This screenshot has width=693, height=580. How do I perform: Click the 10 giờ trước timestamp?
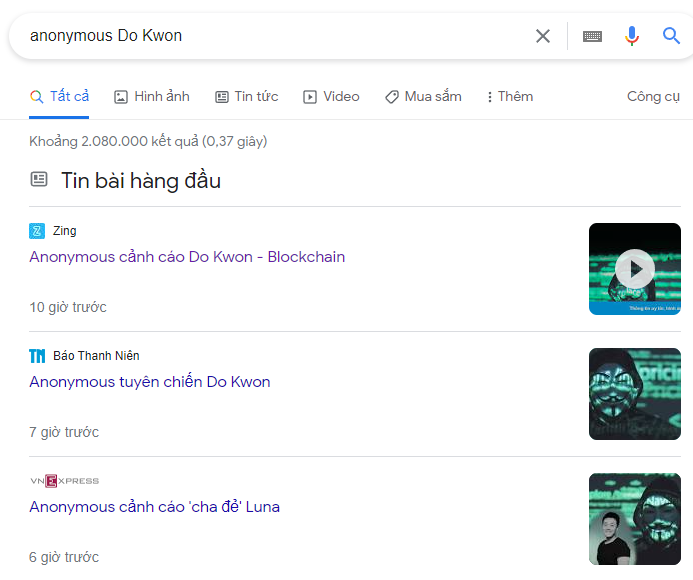tap(68, 307)
